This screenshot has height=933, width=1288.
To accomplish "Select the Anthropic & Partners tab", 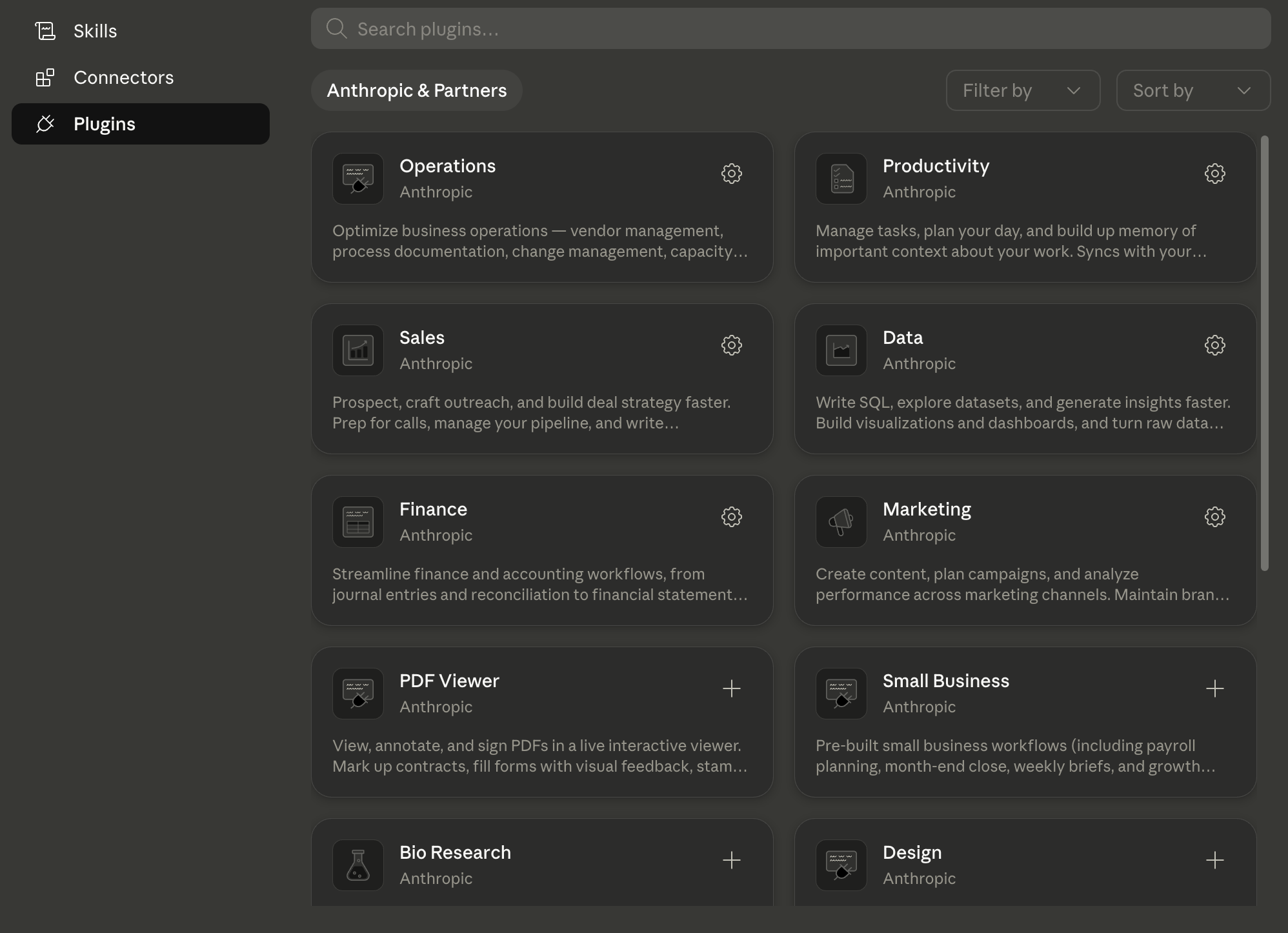I will tap(417, 90).
